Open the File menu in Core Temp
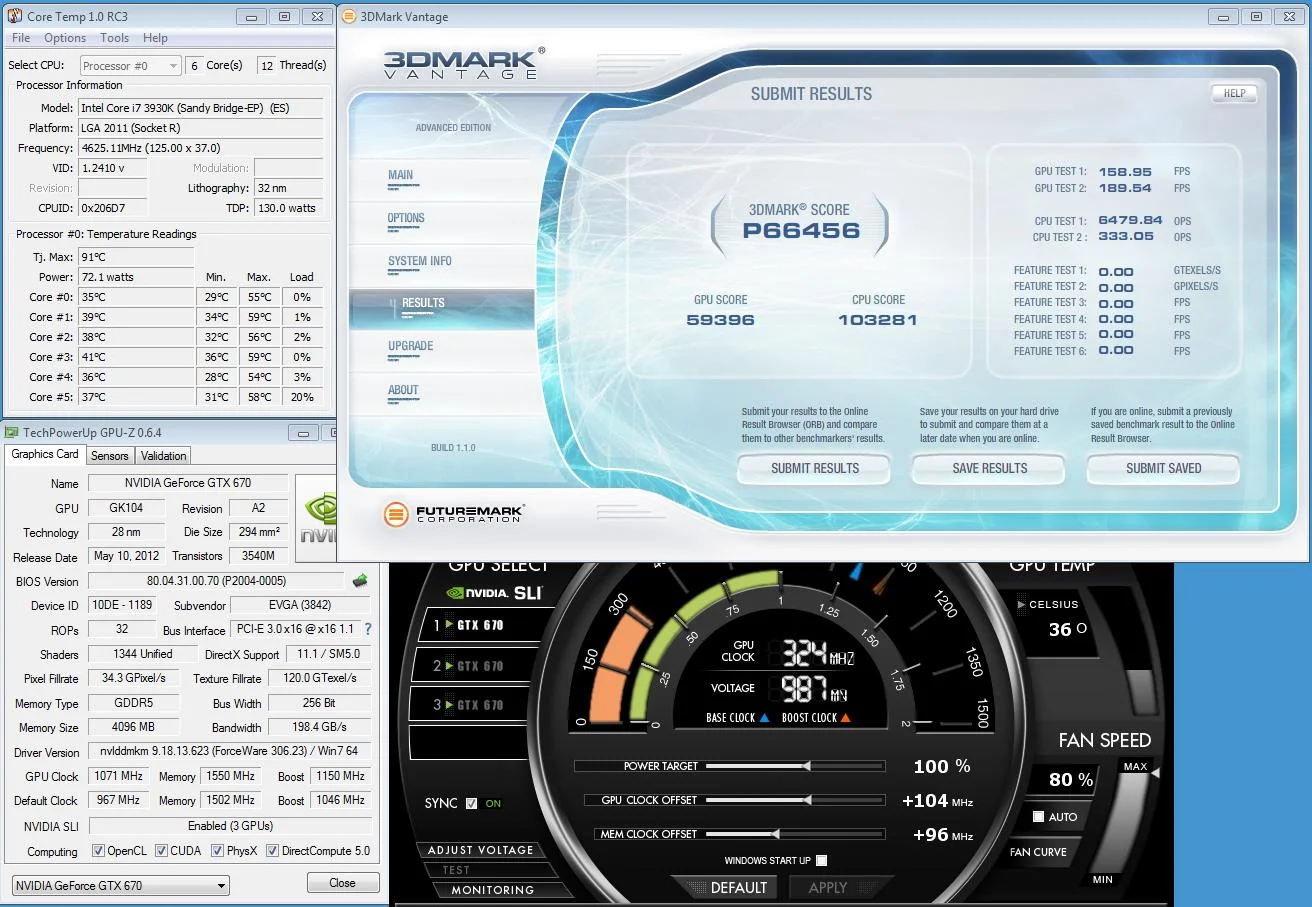The height and width of the screenshot is (907, 1312). click(x=21, y=38)
